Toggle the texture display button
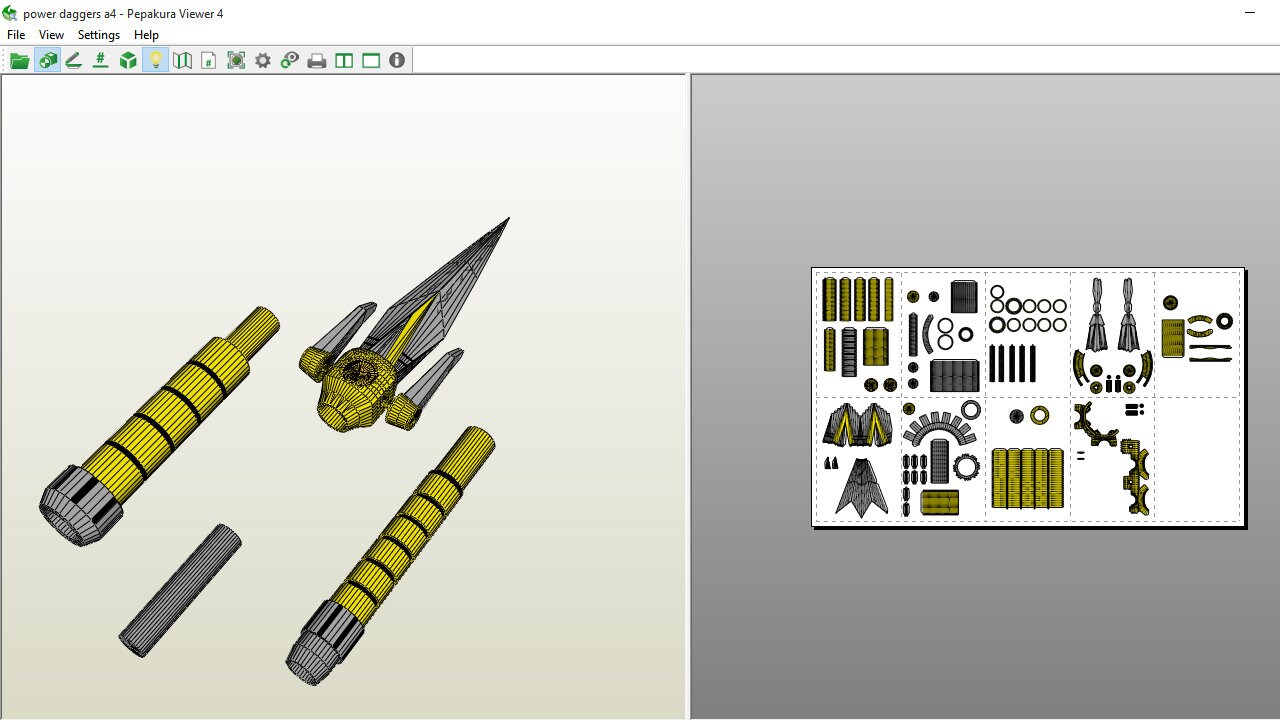Image resolution: width=1280 pixels, height=720 pixels. point(47,59)
